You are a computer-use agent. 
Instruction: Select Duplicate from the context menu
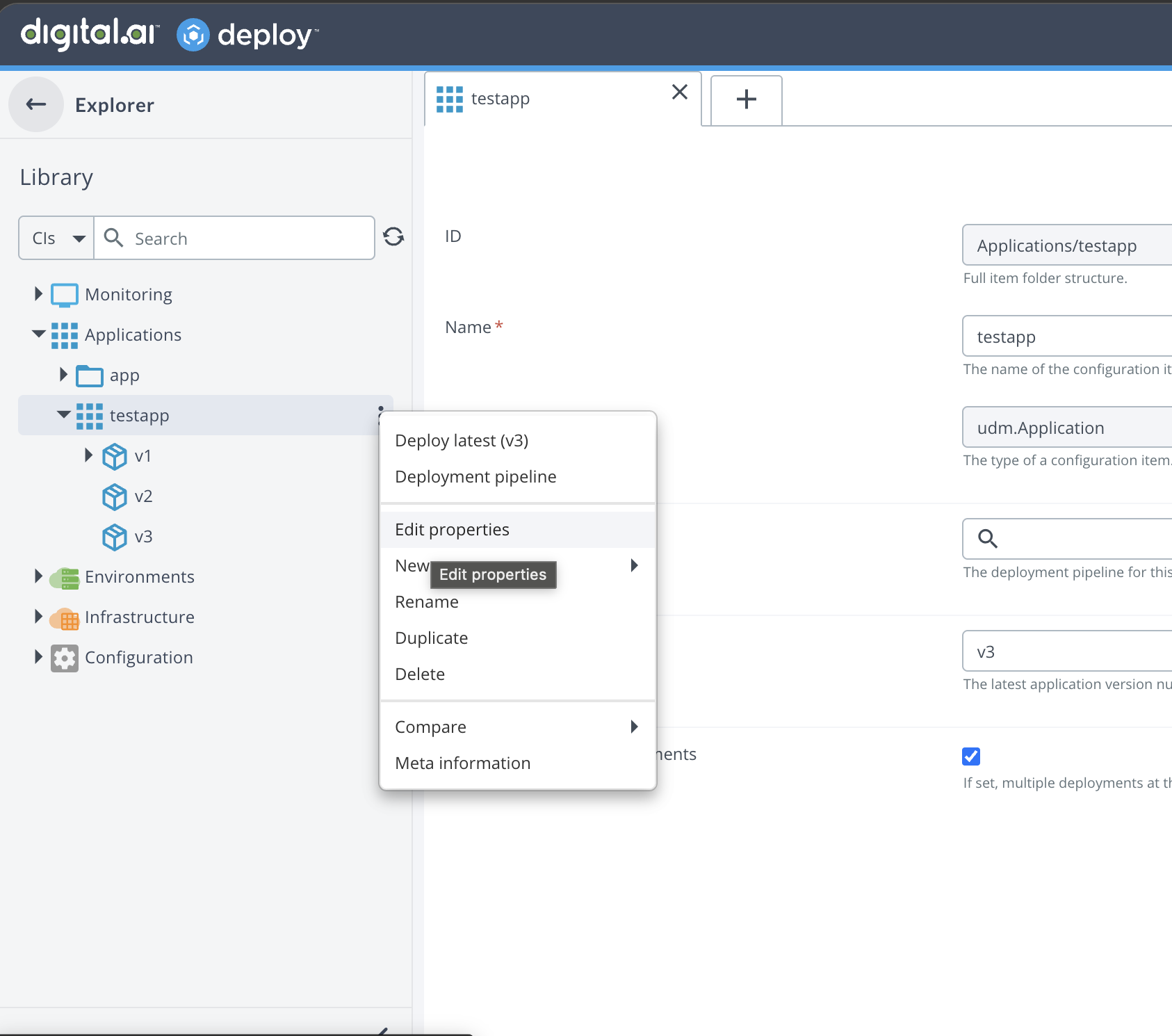[x=518, y=638]
